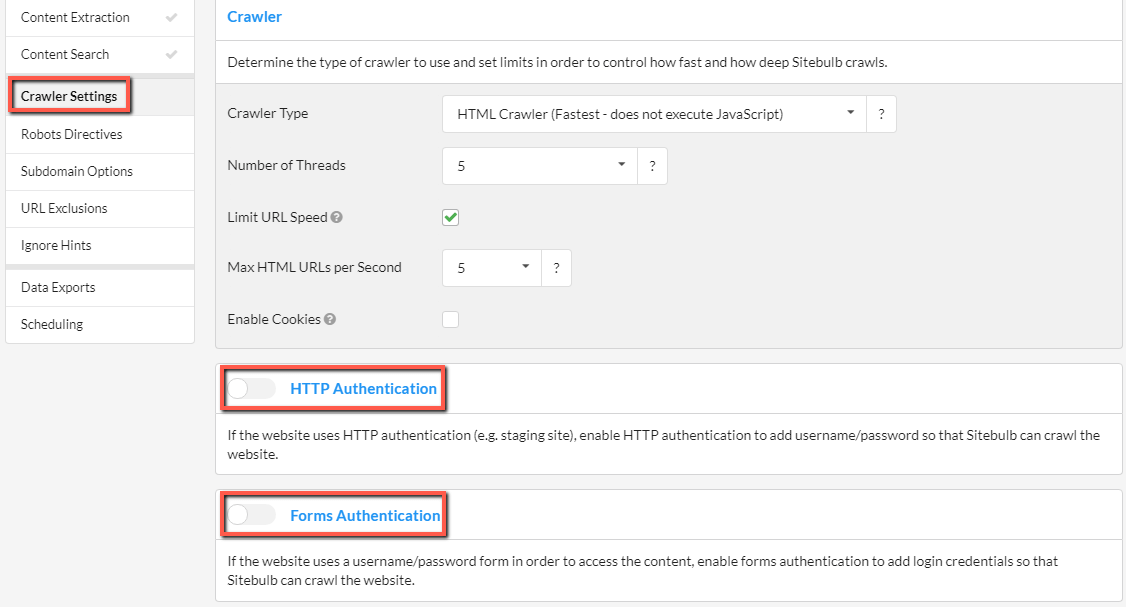Click the help icon next to Enable Cookies
The width and height of the screenshot is (1126, 607).
(330, 319)
